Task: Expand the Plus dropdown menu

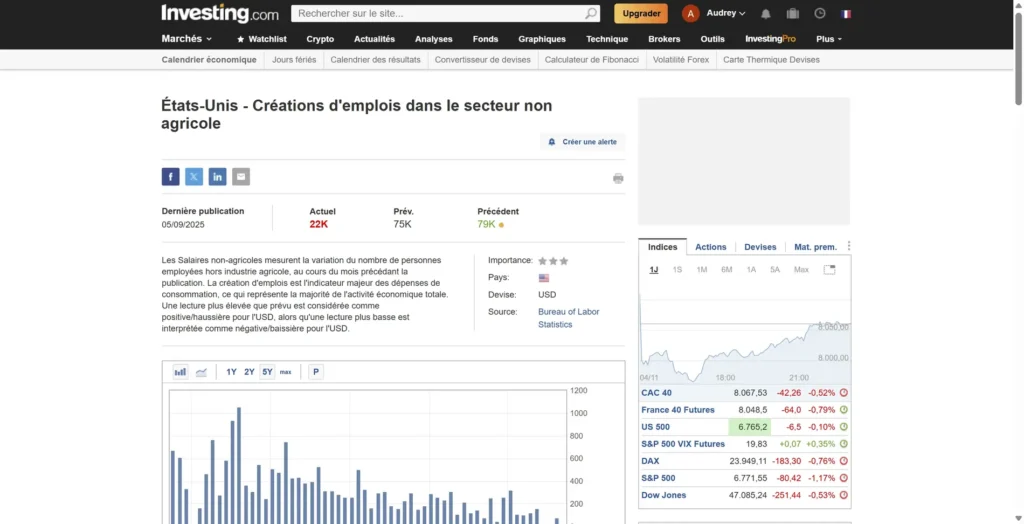Action: (829, 39)
